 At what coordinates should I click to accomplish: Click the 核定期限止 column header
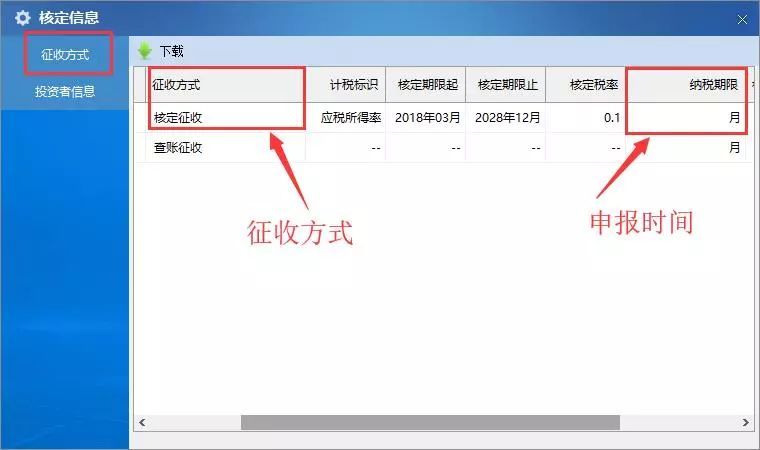tap(506, 85)
